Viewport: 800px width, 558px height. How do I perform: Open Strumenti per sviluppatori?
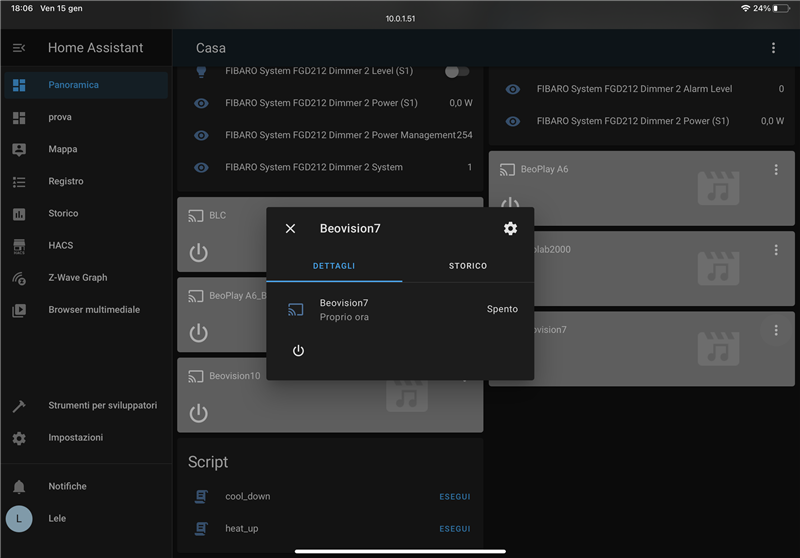click(x=102, y=405)
